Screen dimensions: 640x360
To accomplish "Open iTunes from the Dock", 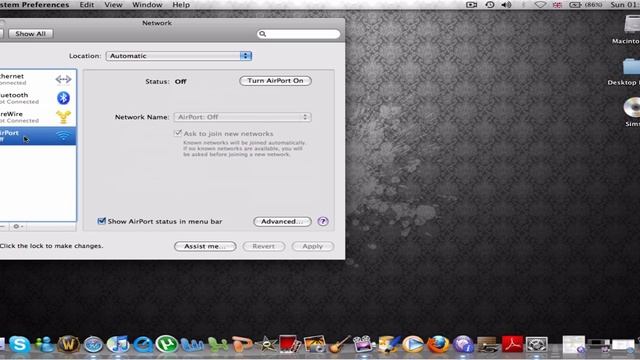I will 118,344.
